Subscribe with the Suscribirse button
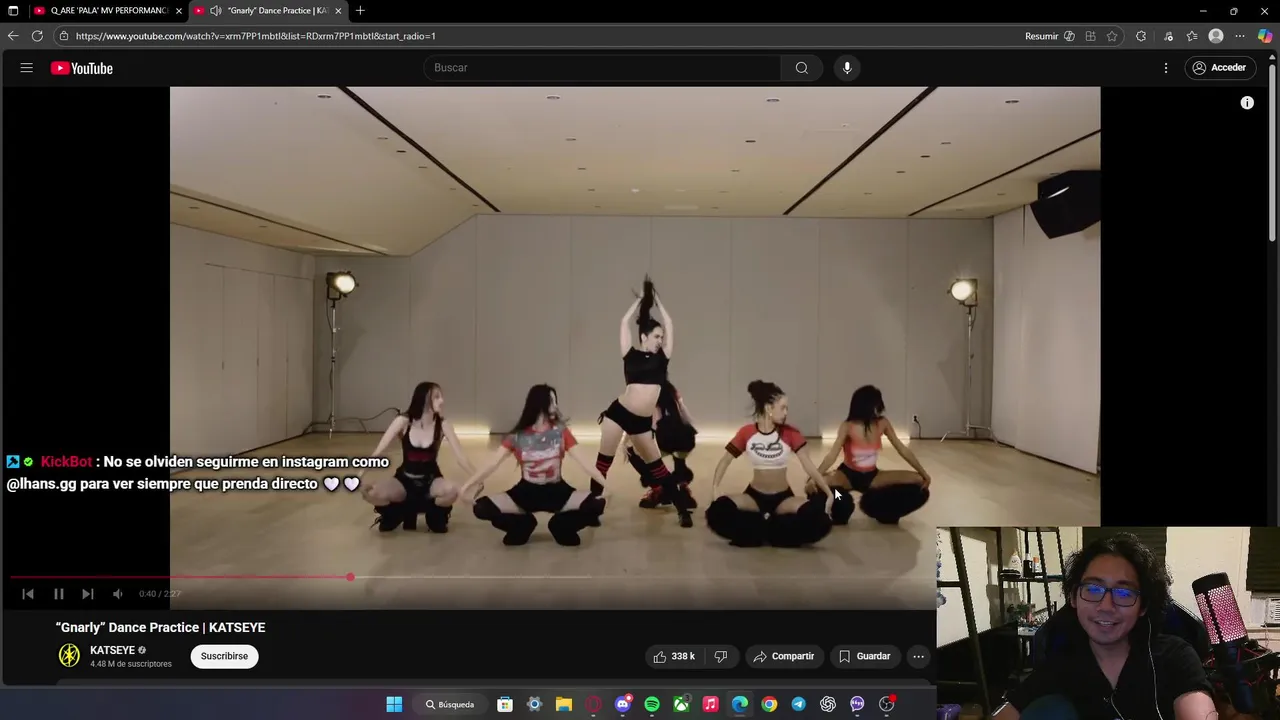Viewport: 1280px width, 720px height. click(224, 656)
